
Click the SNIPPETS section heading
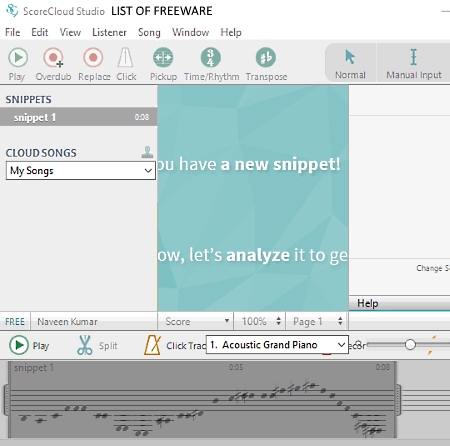coord(28,99)
